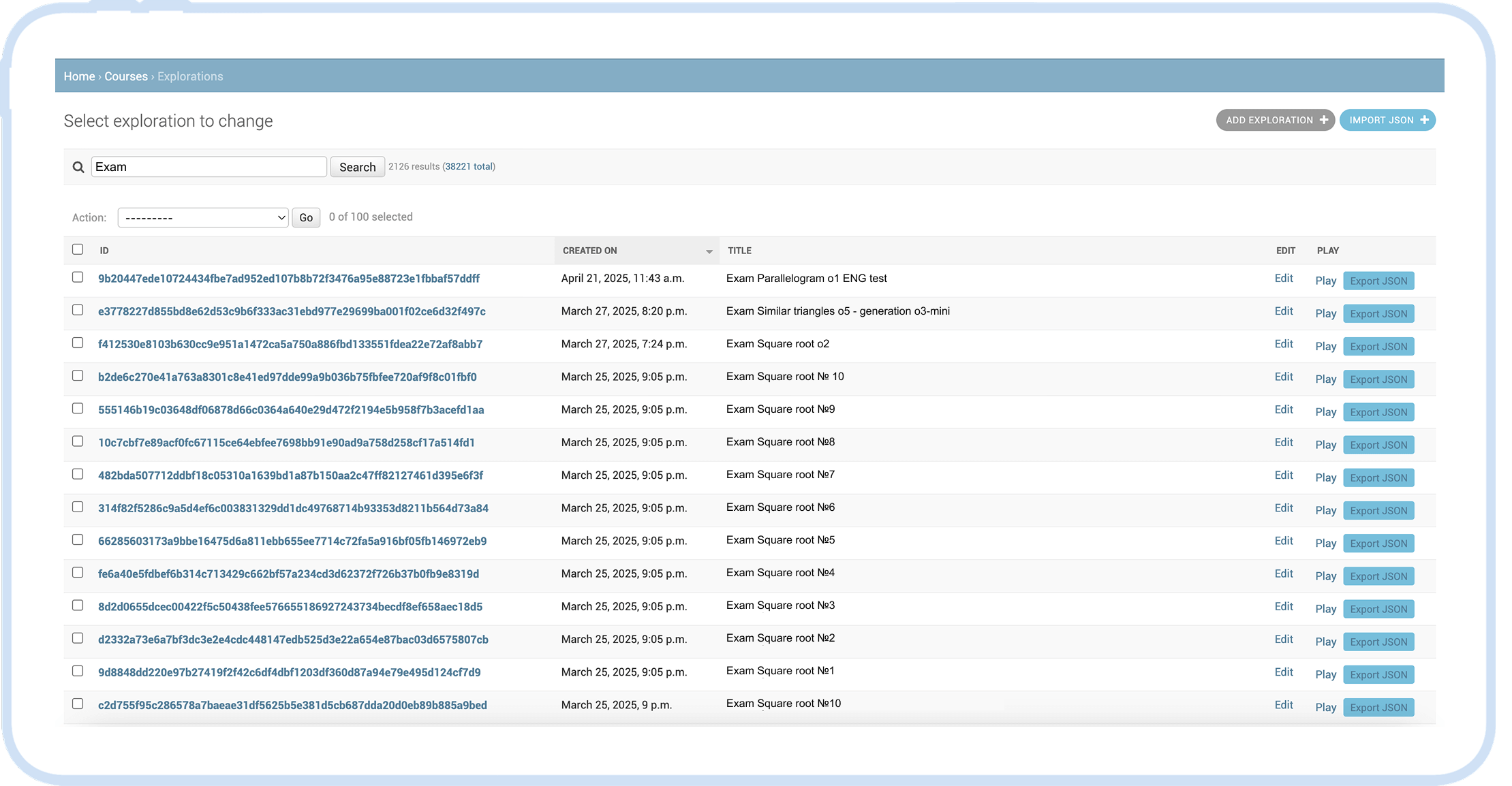Export JSON for Exam Square root №7

click(x=1378, y=477)
